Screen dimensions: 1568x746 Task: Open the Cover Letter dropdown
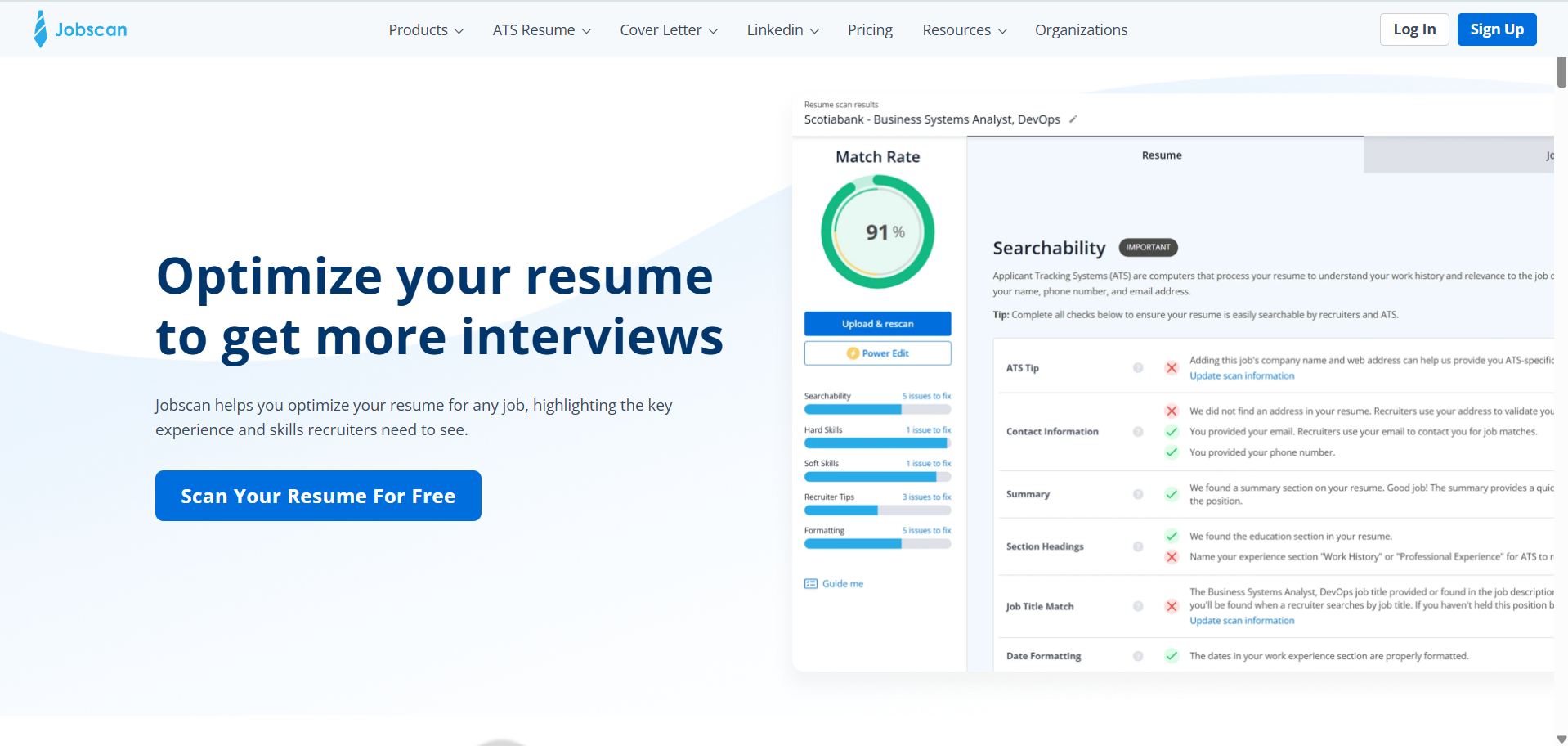(669, 30)
